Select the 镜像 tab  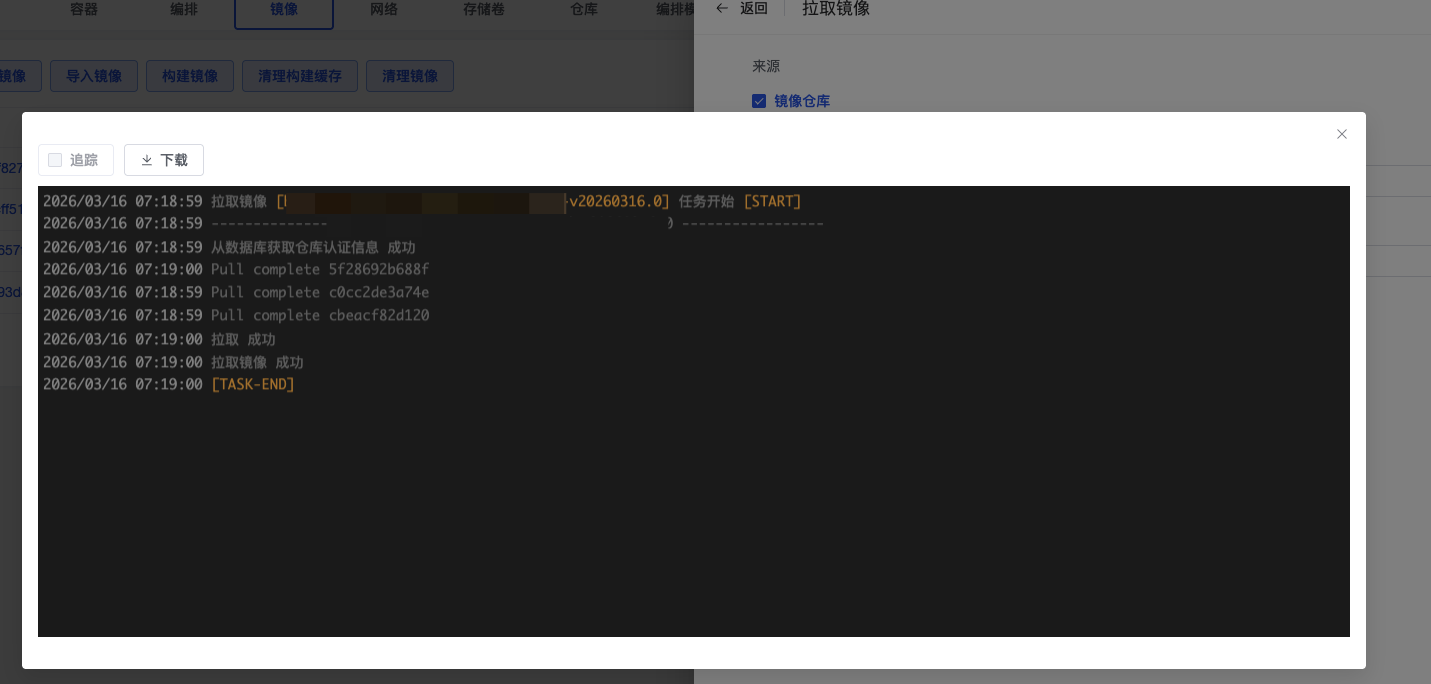[284, 9]
